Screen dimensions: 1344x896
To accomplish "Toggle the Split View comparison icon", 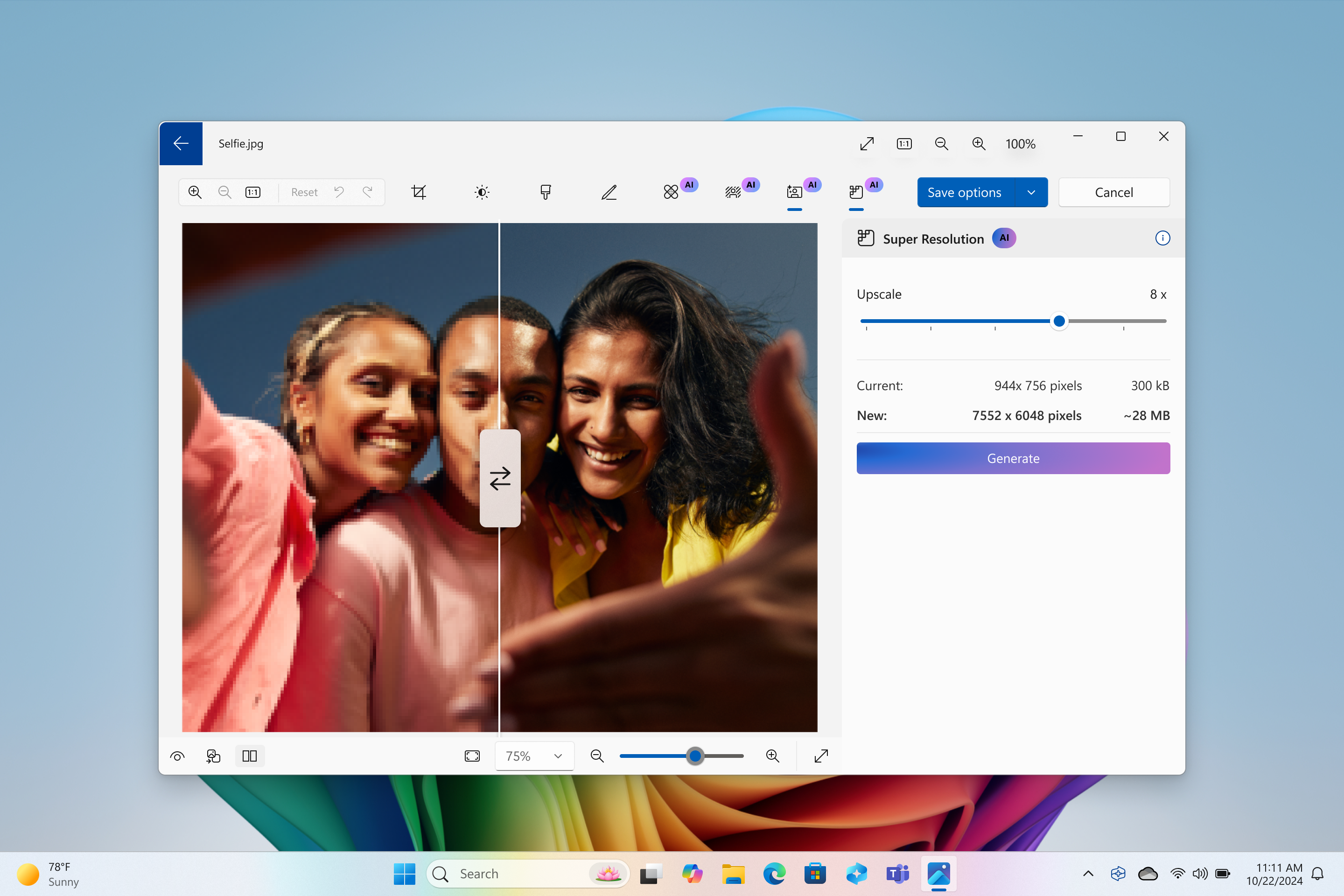I will click(x=250, y=756).
